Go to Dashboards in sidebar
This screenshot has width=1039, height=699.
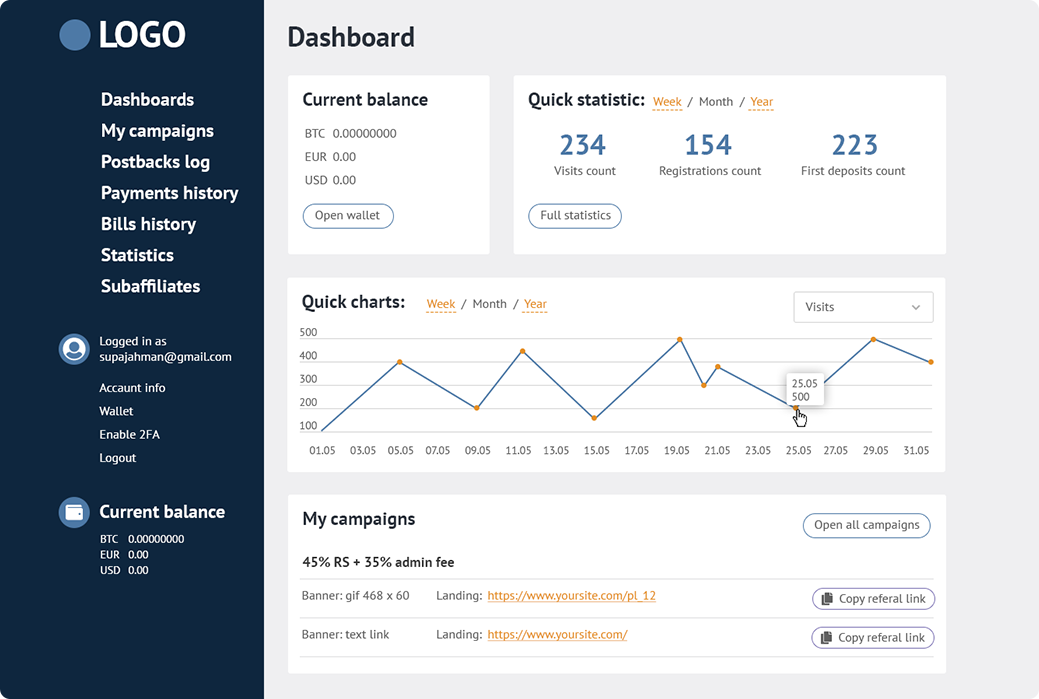coord(147,99)
